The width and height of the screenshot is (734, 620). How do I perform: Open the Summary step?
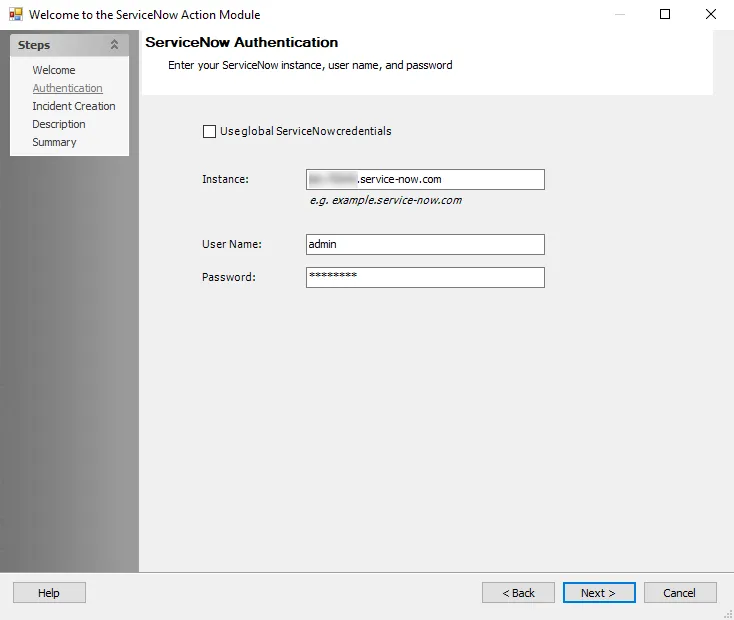click(54, 142)
